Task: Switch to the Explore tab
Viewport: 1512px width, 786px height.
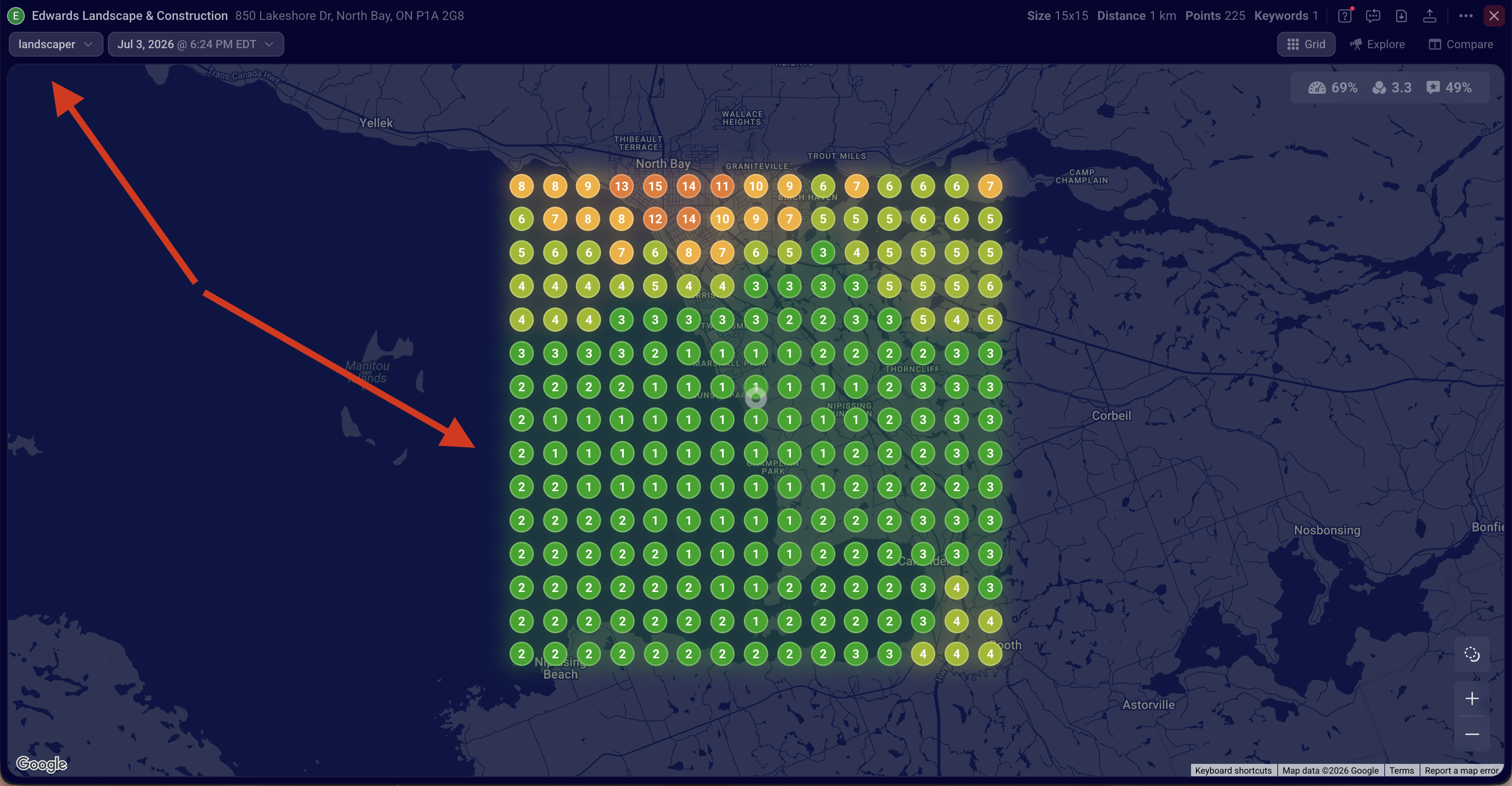Action: [x=1377, y=45]
